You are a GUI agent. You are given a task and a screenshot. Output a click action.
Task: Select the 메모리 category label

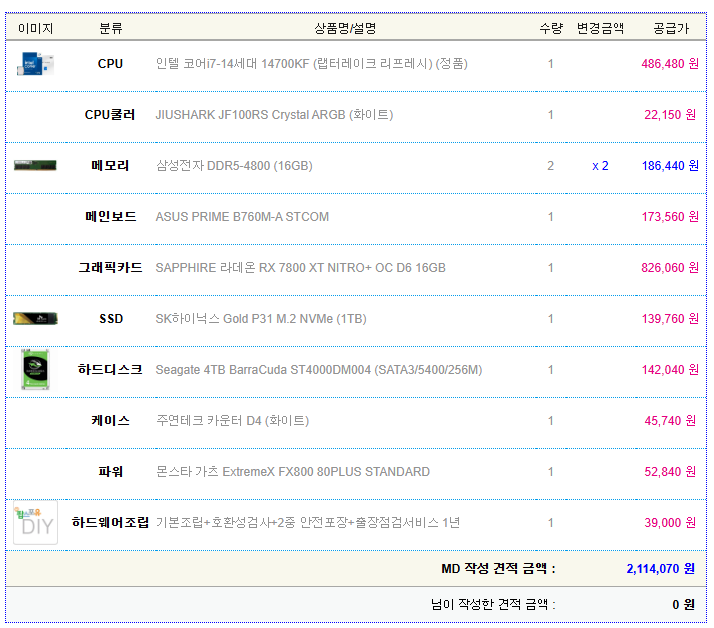pos(110,166)
